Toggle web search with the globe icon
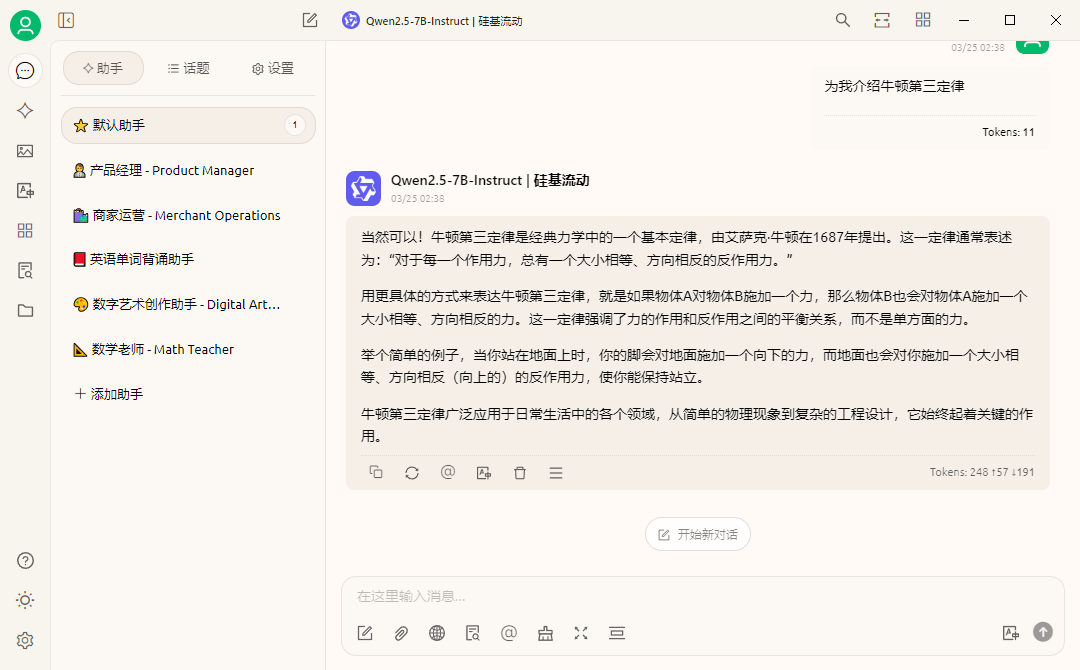The width and height of the screenshot is (1080, 670). pyautogui.click(x=437, y=633)
